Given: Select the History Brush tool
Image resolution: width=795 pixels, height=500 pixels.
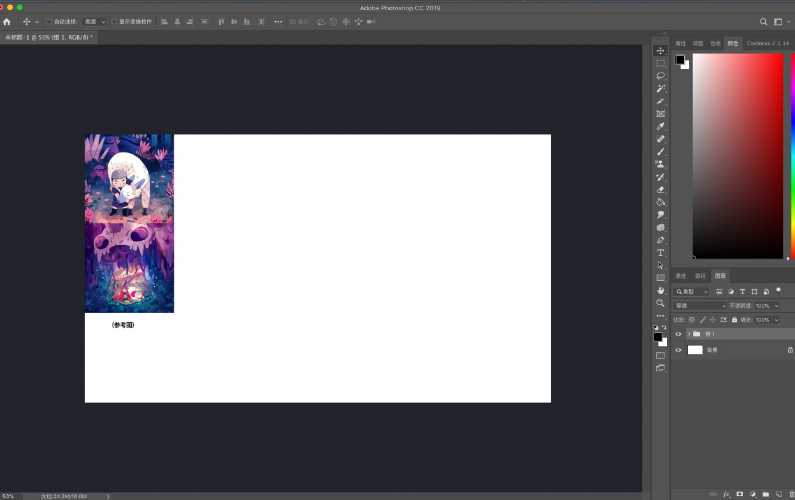Looking at the screenshot, I should coord(660,177).
